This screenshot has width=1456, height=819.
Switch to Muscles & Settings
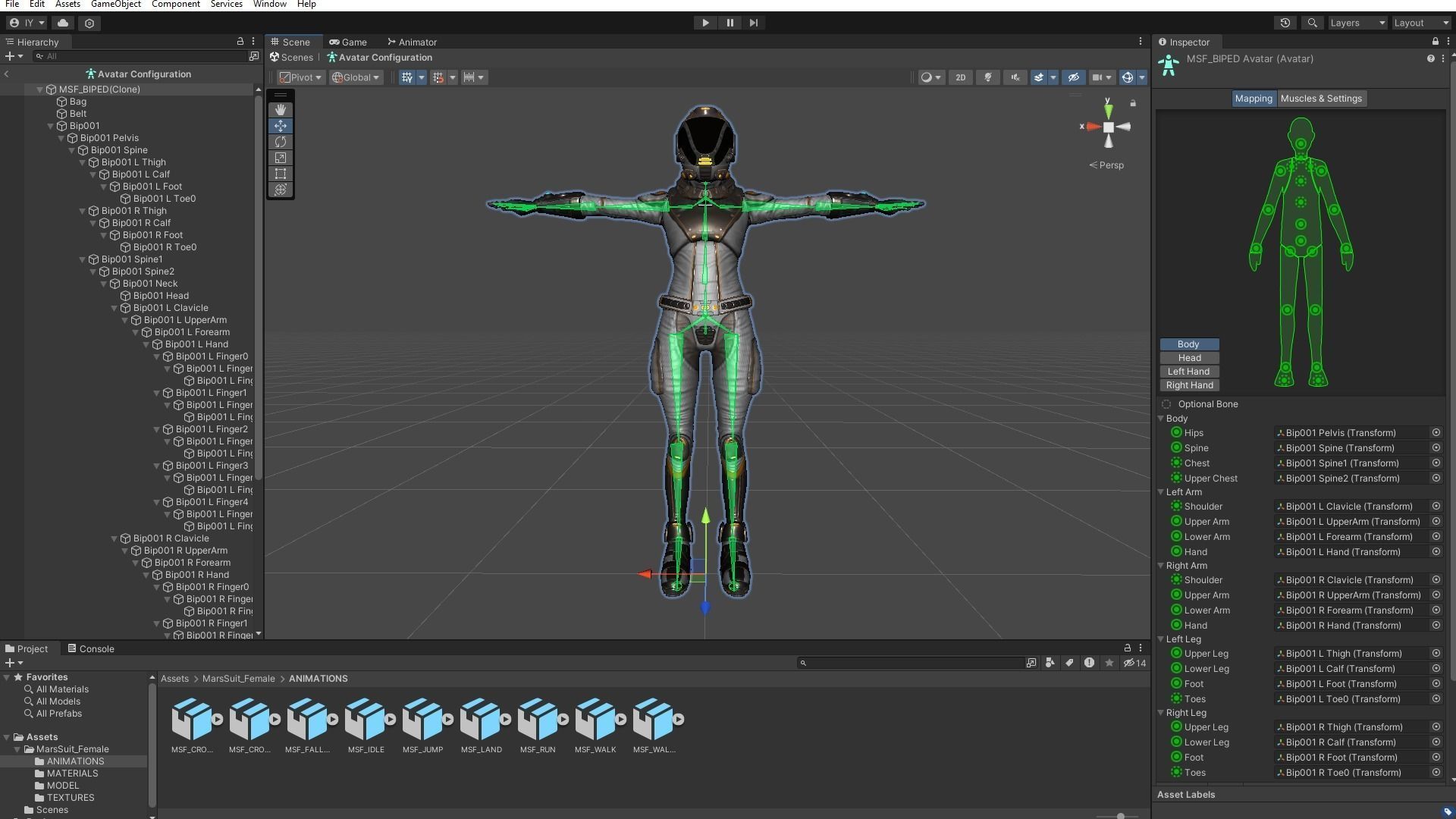[x=1321, y=99]
